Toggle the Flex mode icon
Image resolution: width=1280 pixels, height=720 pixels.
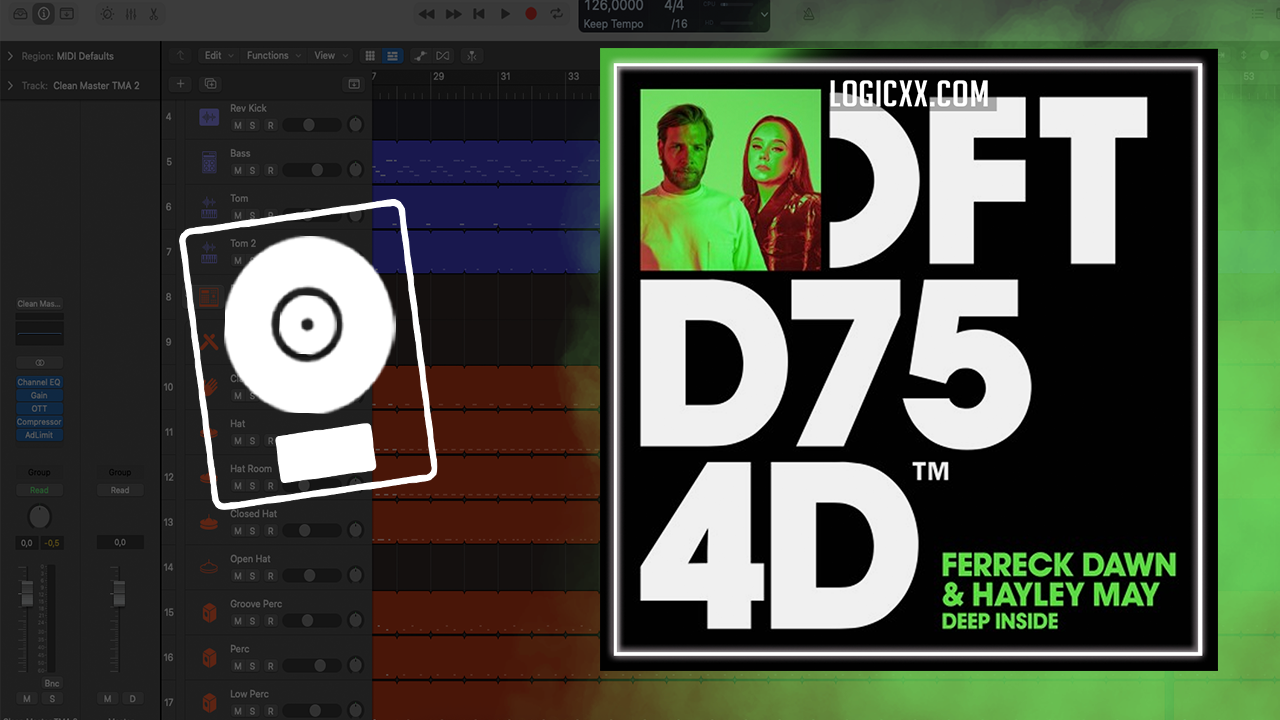[x=443, y=56]
